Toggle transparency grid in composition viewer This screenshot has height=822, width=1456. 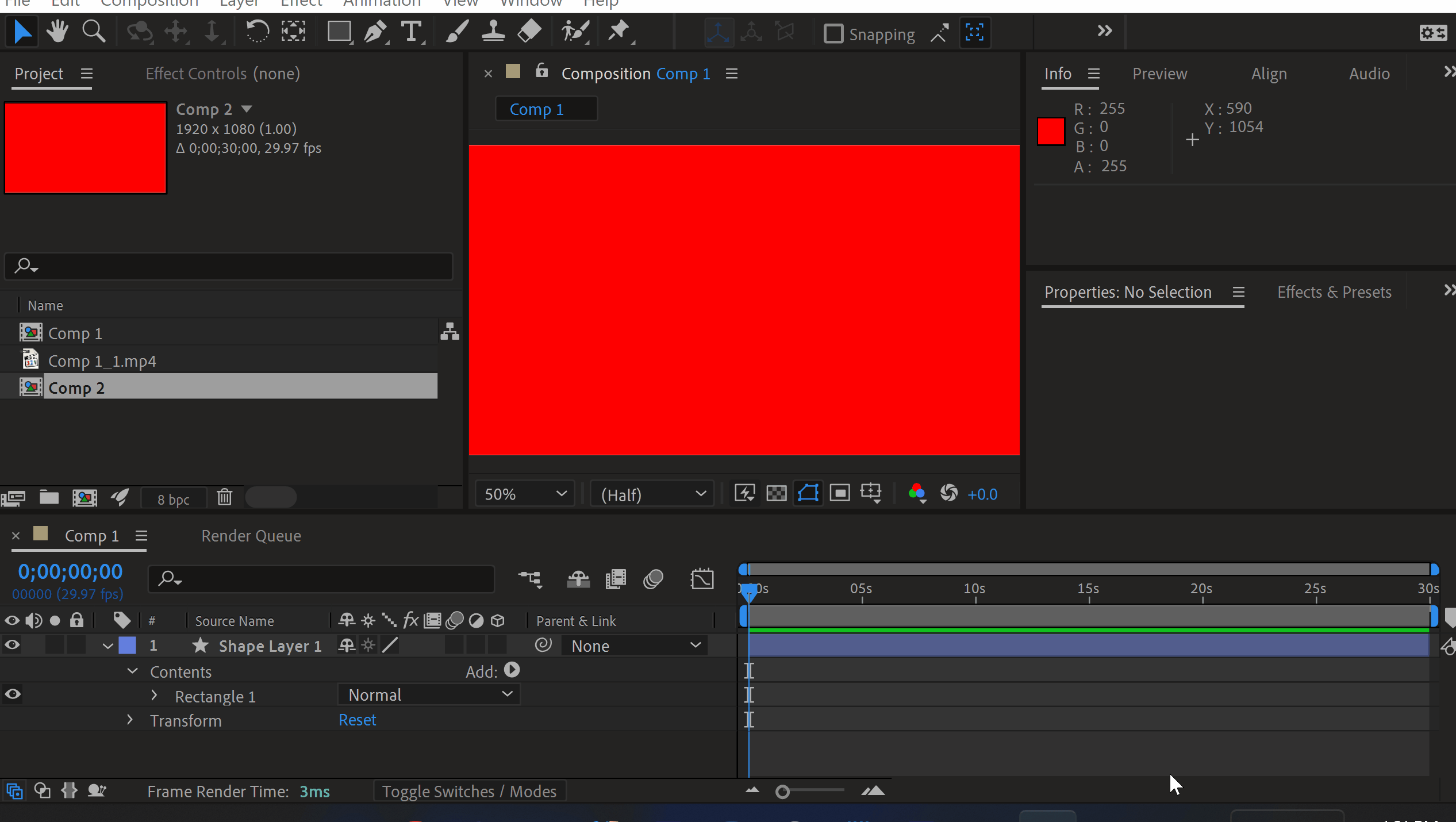[776, 494]
